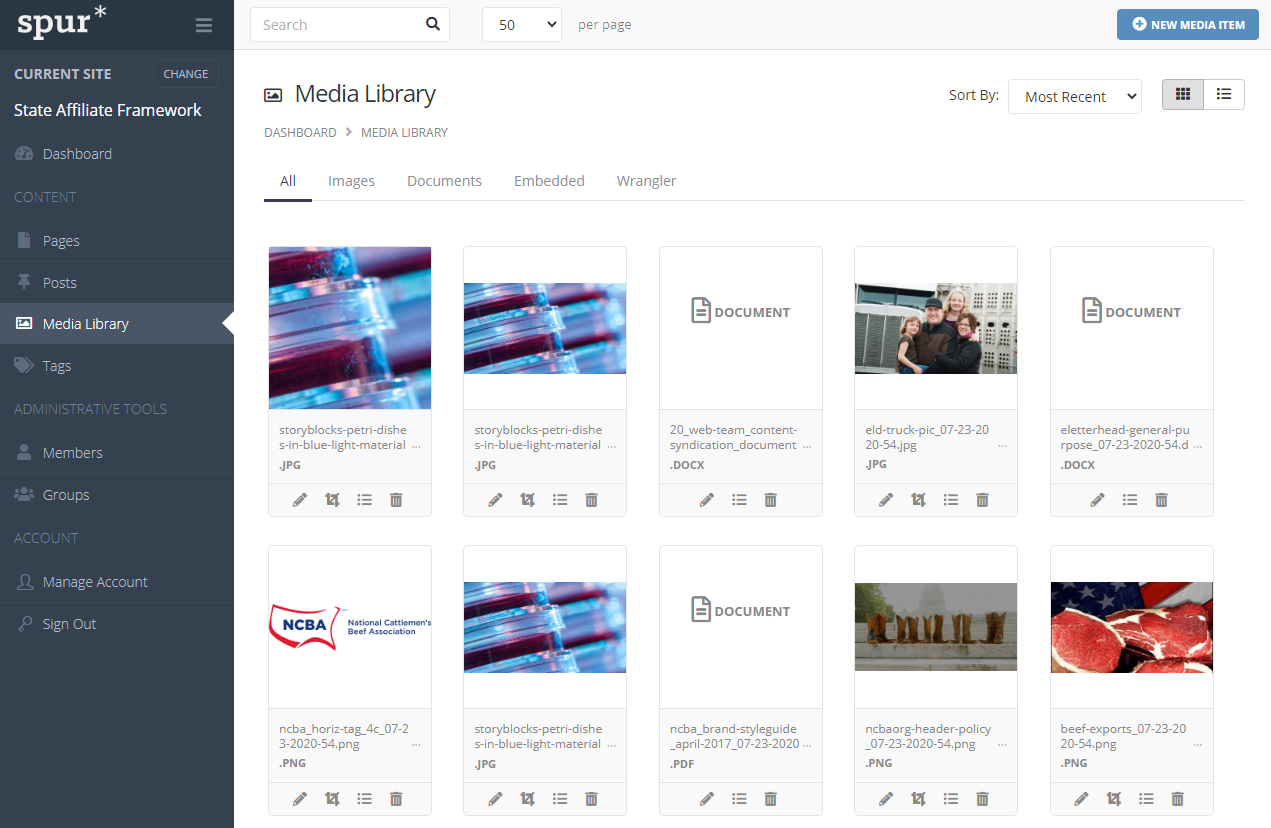Edit the eld-truck-pic image with pencil icon
Image resolution: width=1271 pixels, height=828 pixels.
(885, 499)
